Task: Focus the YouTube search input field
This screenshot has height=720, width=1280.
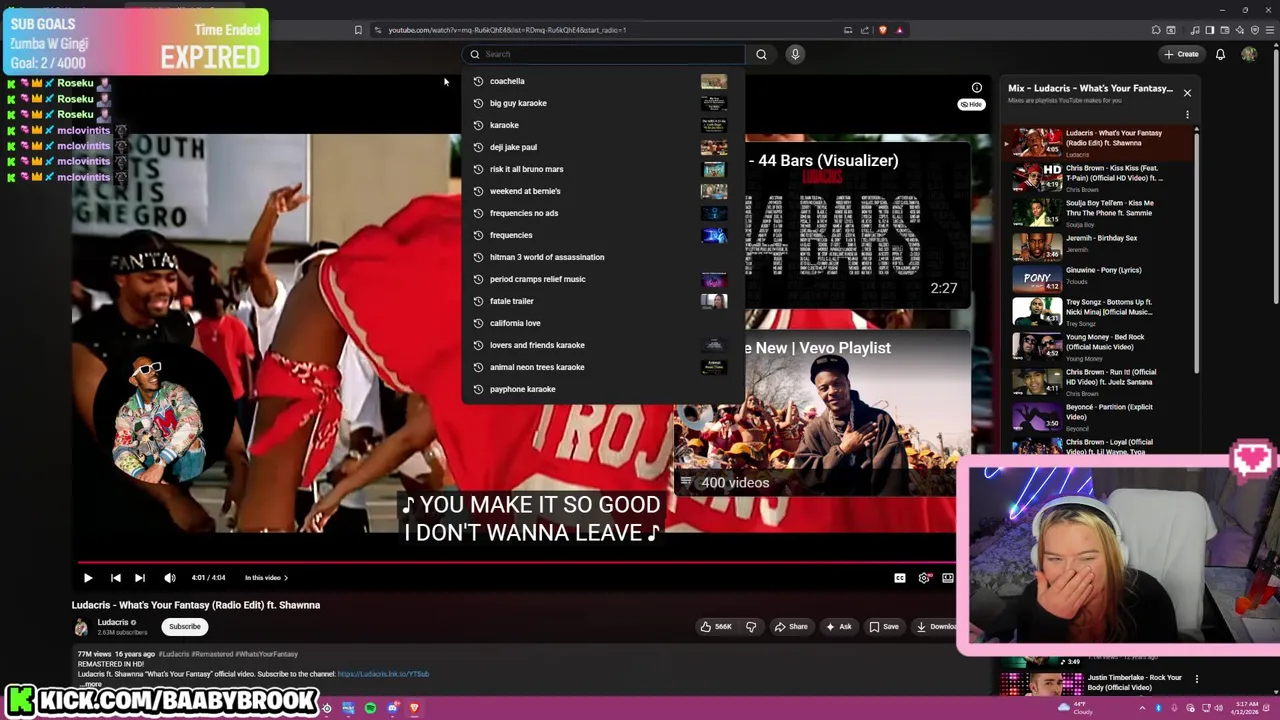Action: click(x=604, y=54)
